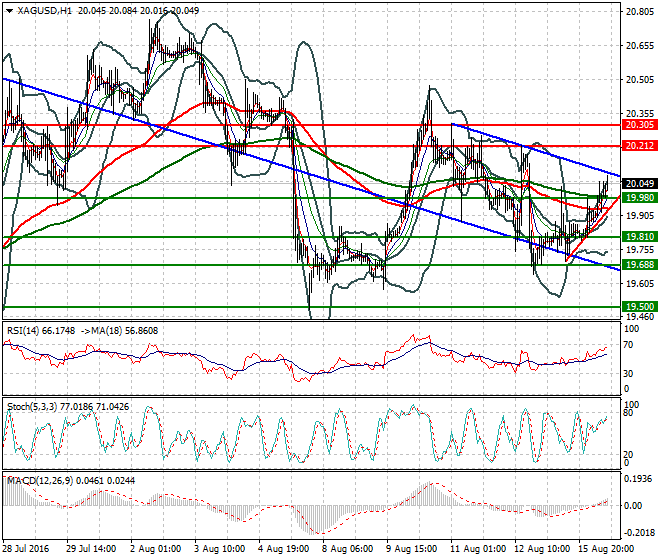Click the 4 Aug 19:00 time label
660x560 pixels.
click(x=284, y=549)
